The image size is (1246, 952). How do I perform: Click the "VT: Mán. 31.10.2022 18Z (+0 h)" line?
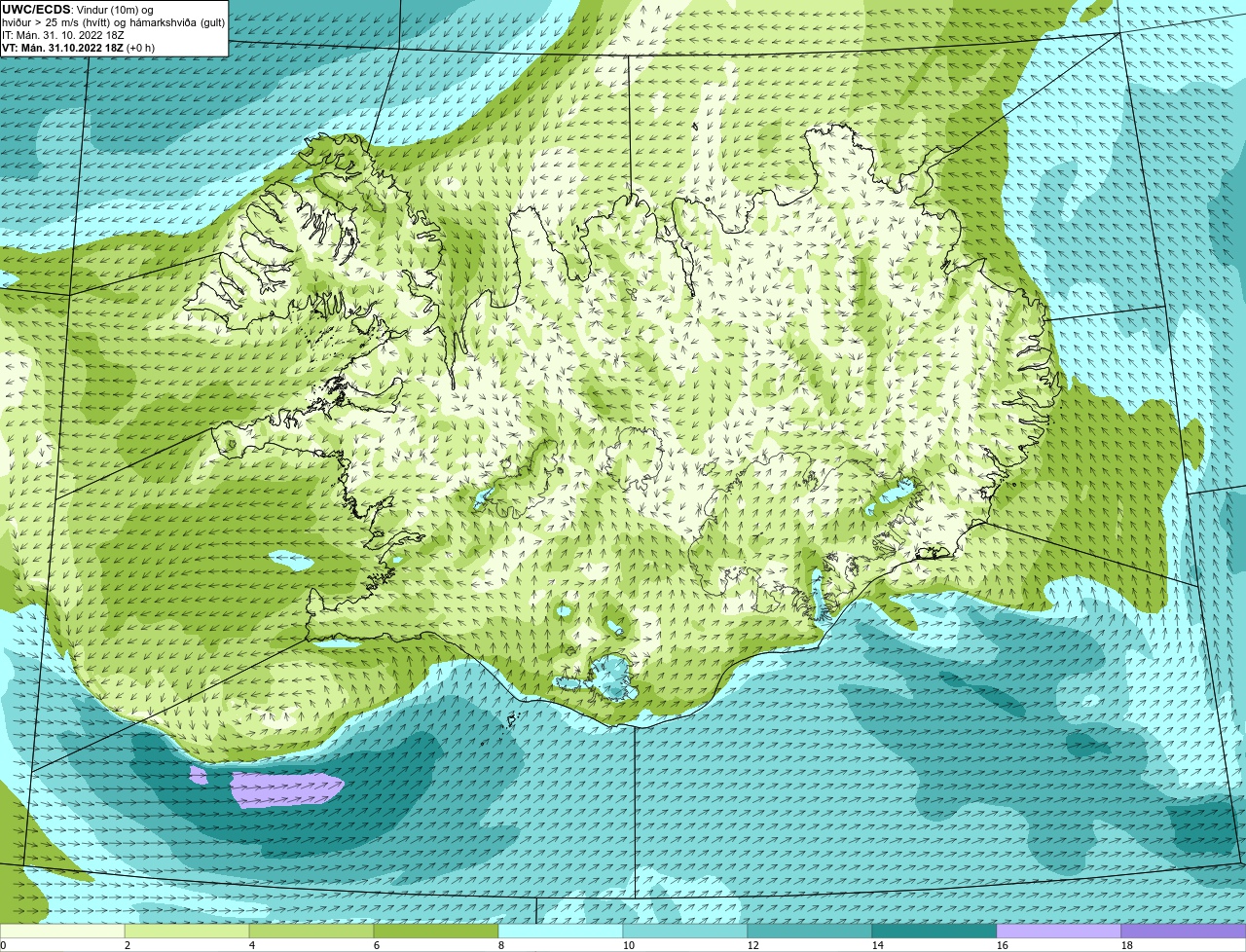coord(79,48)
